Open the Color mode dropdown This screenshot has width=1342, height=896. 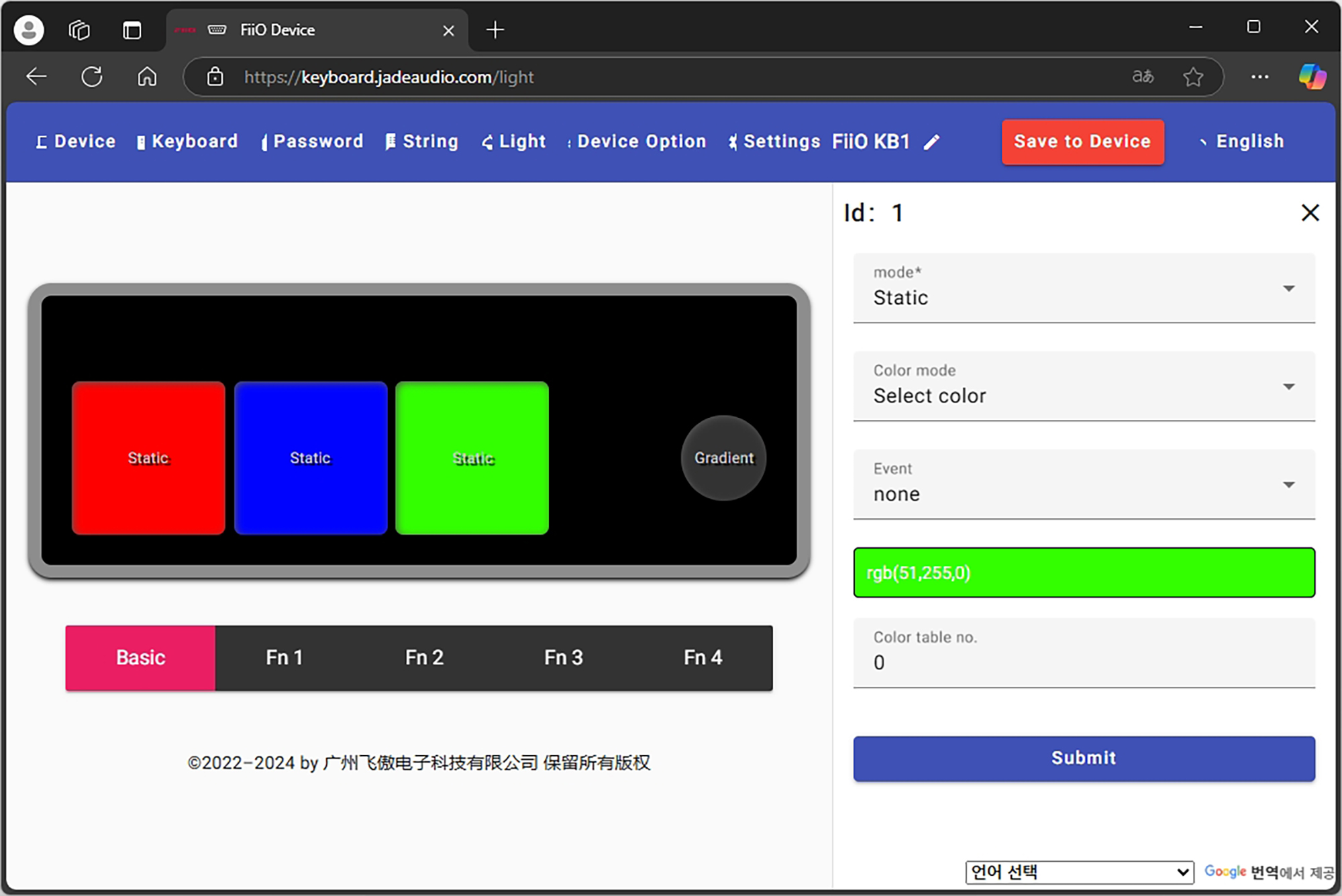pos(1083,386)
